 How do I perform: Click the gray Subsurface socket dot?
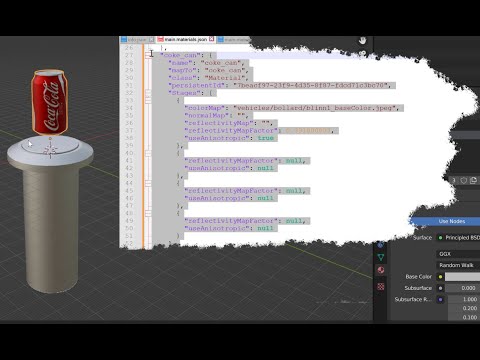coord(440,288)
